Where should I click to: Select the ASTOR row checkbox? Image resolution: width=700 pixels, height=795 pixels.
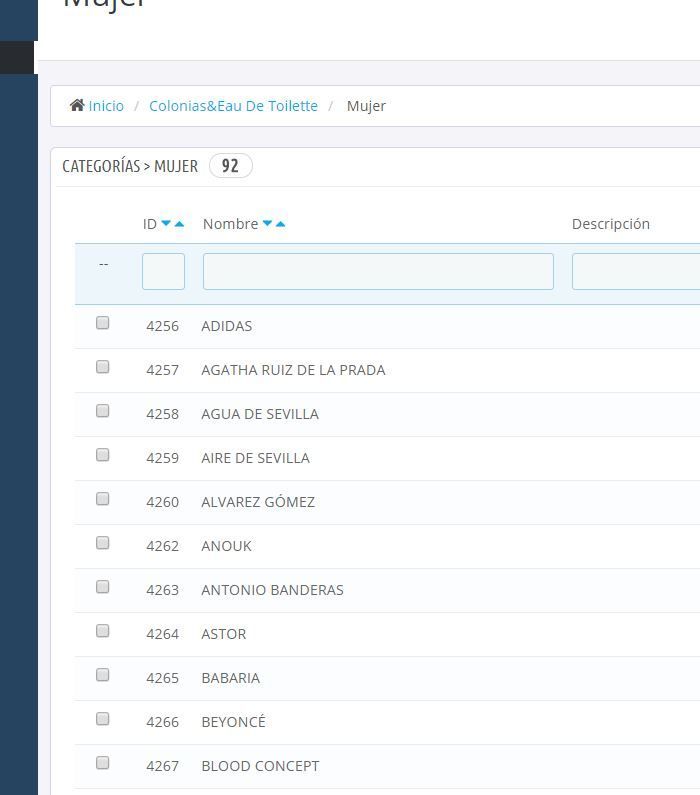tap(102, 631)
